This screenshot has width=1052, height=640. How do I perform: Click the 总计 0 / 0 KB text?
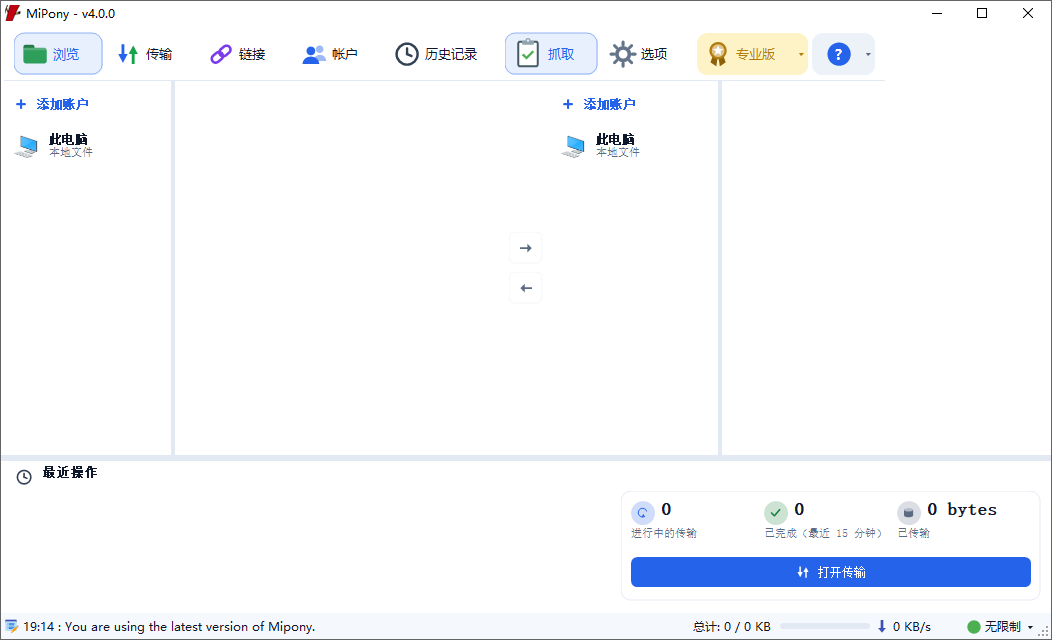[x=732, y=627]
